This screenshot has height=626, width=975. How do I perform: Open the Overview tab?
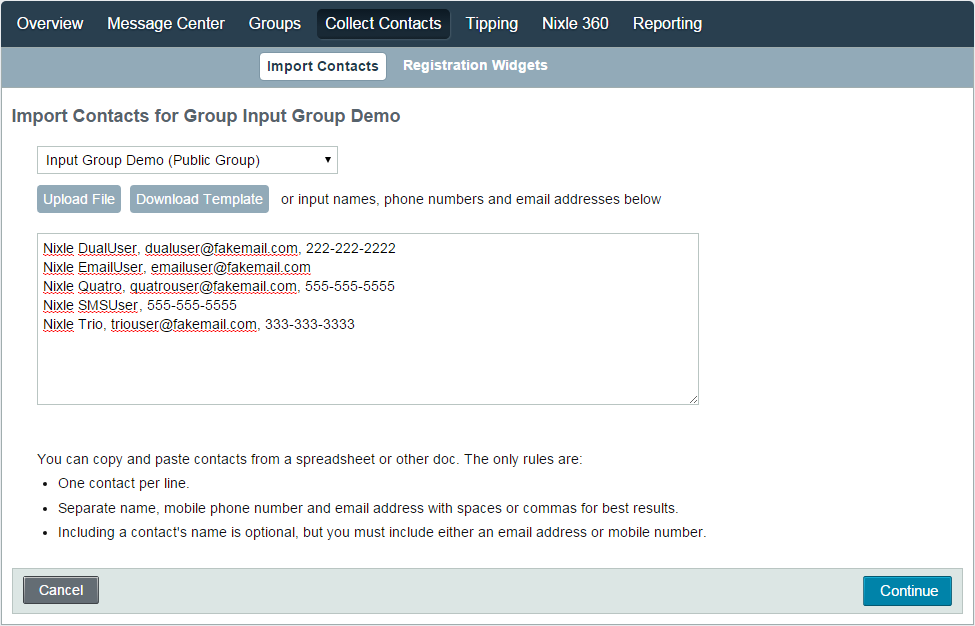pos(50,24)
